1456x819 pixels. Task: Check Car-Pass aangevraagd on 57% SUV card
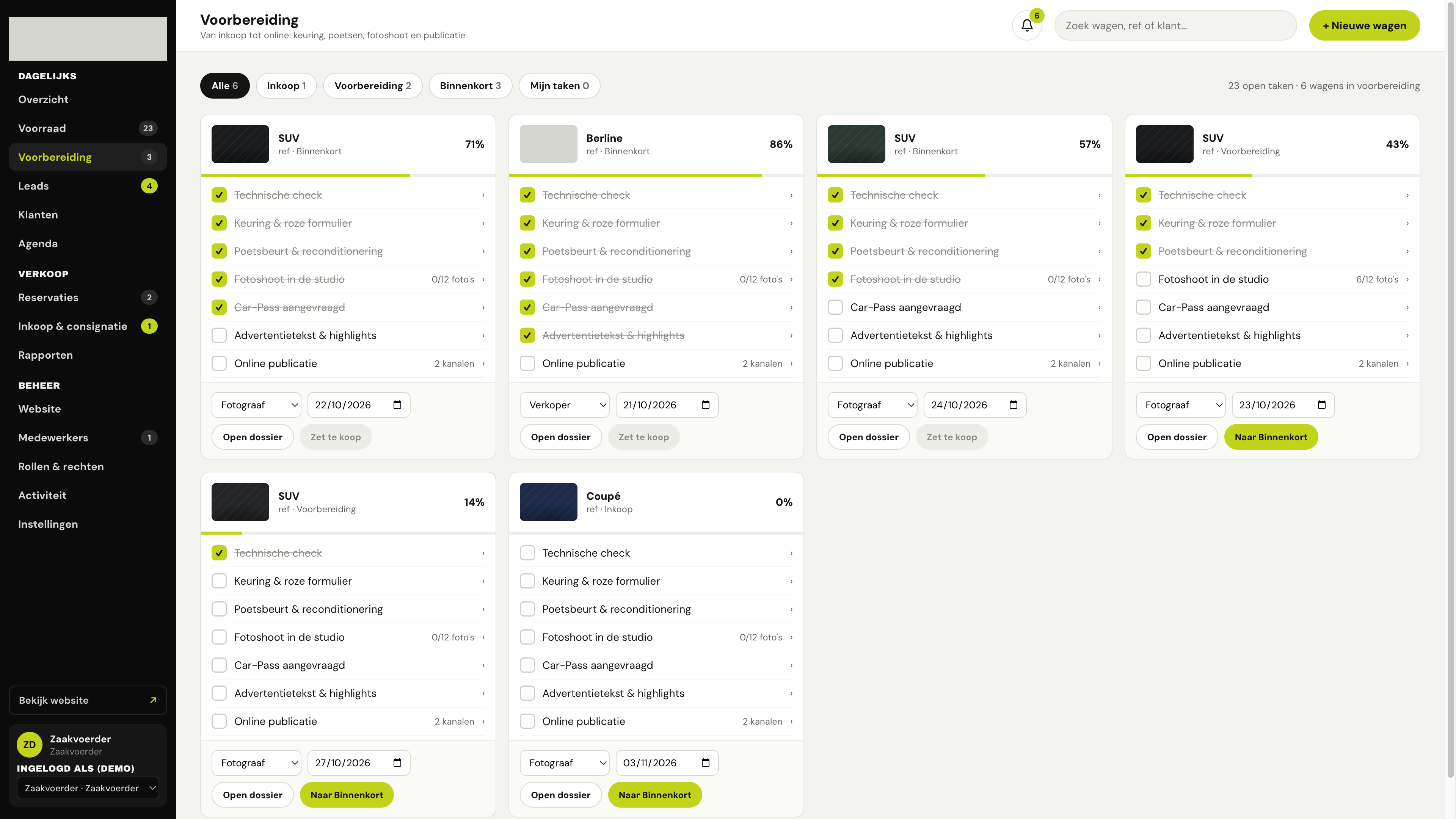[x=835, y=308]
